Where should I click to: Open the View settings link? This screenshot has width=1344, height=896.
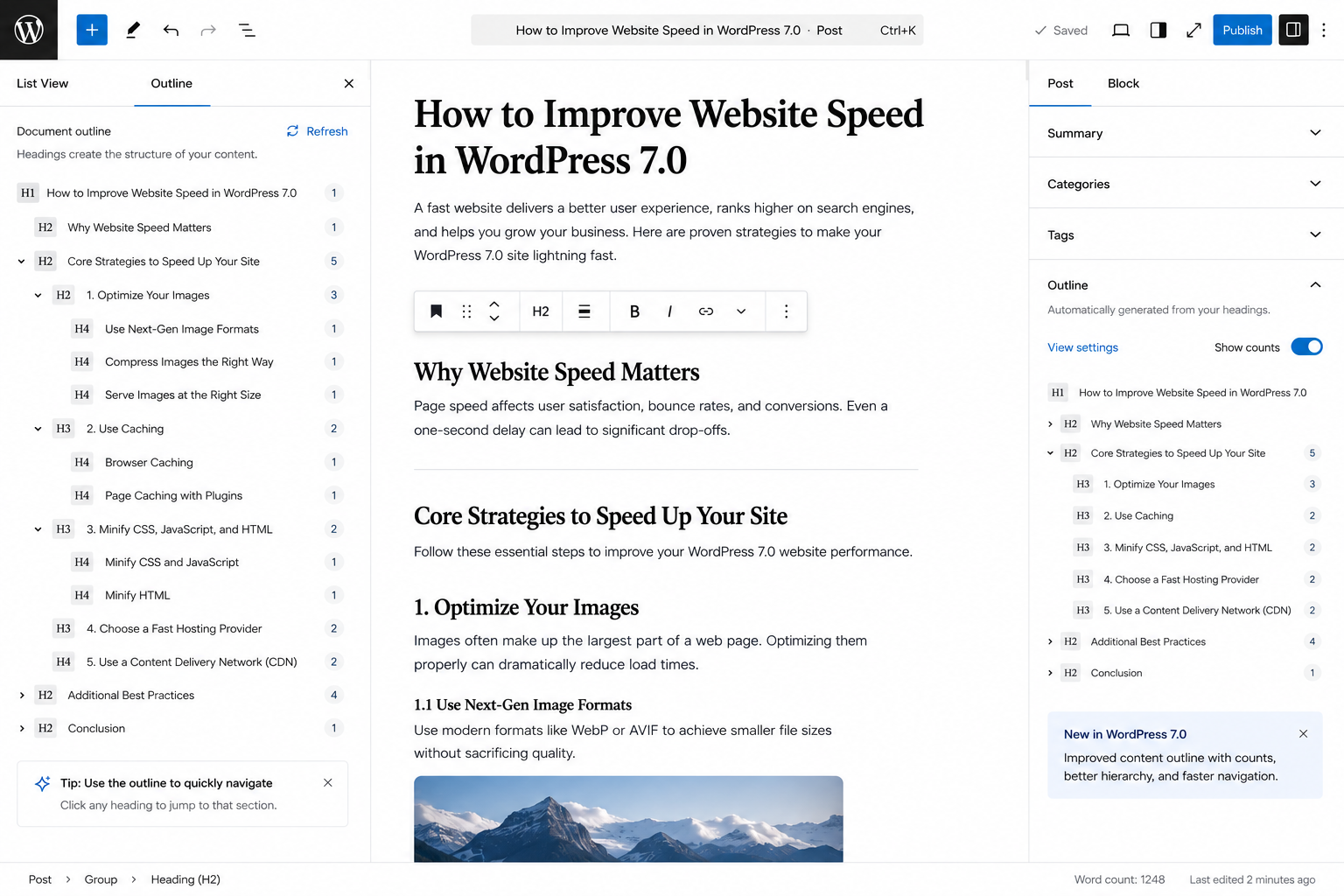(x=1083, y=347)
